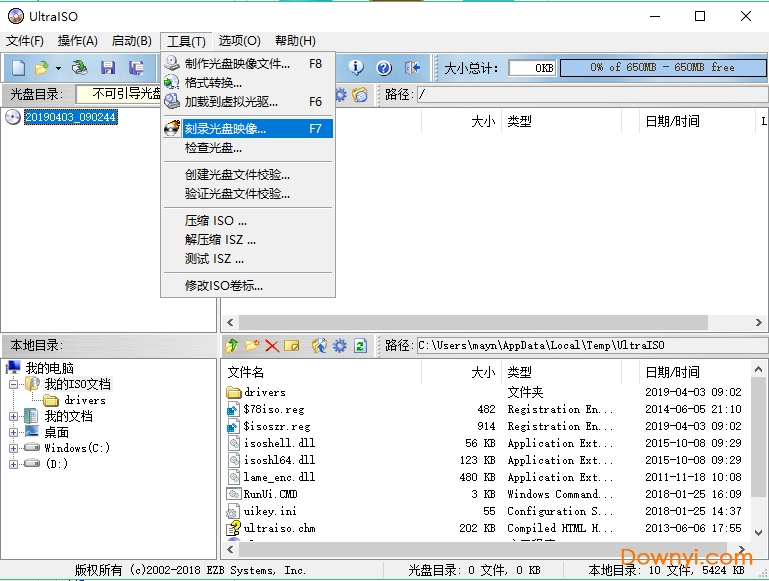Click the capacity bar 0% of 650MB
This screenshot has width=769, height=581.
tap(663, 68)
